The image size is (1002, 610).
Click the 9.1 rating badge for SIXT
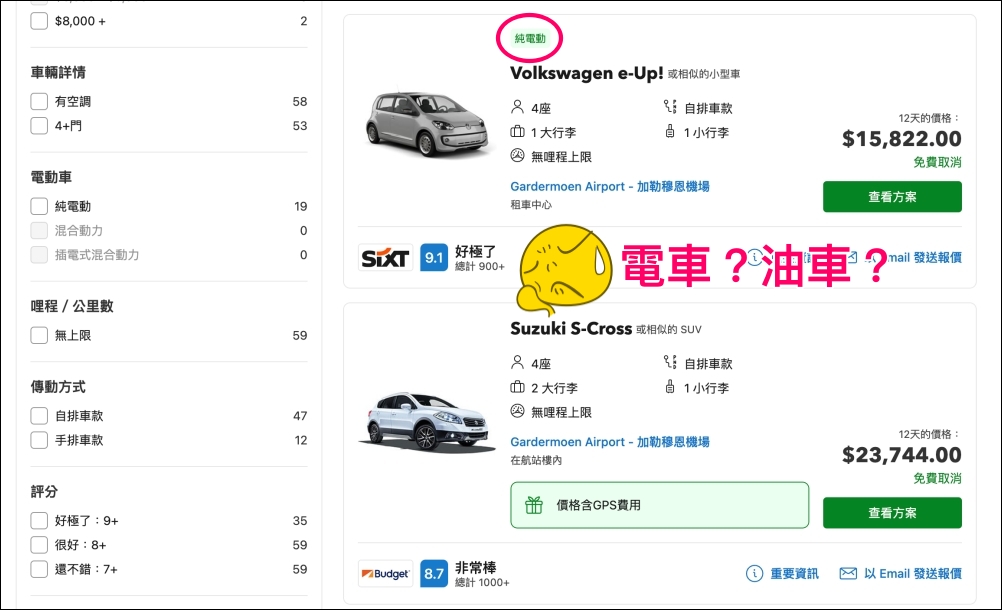[x=434, y=257]
